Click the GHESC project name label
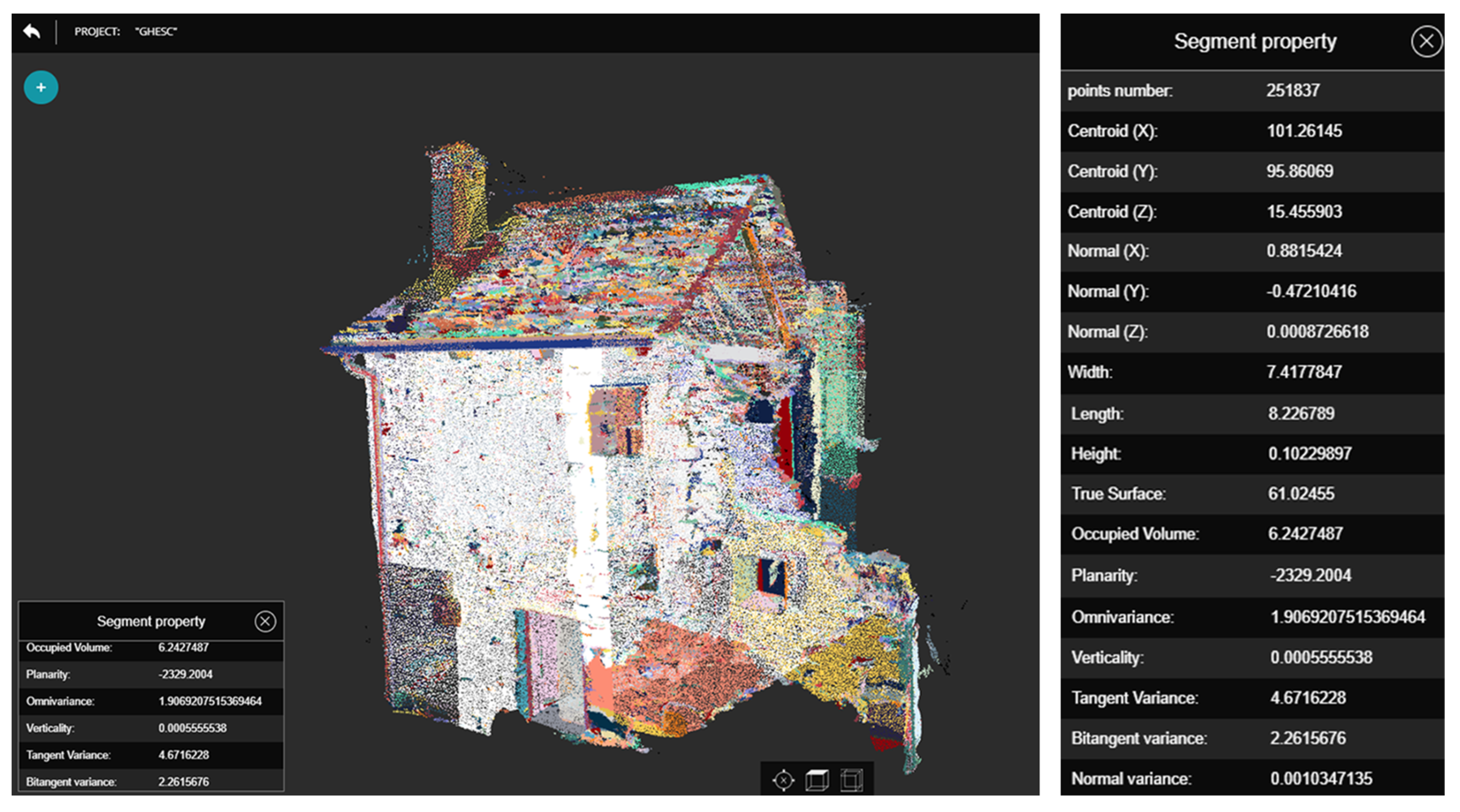1460x812 pixels. 156,32
